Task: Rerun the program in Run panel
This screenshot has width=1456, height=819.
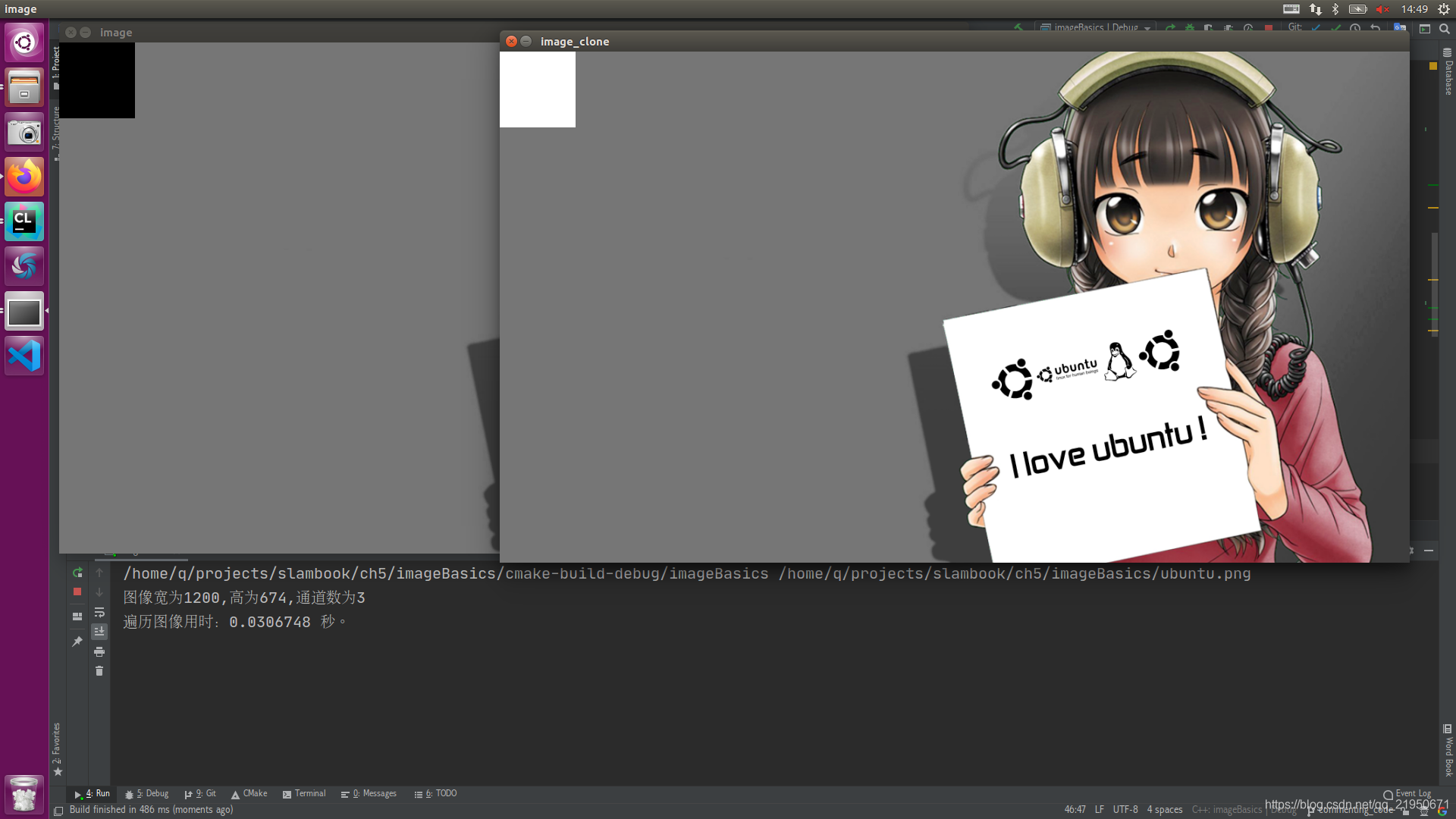Action: click(x=77, y=573)
